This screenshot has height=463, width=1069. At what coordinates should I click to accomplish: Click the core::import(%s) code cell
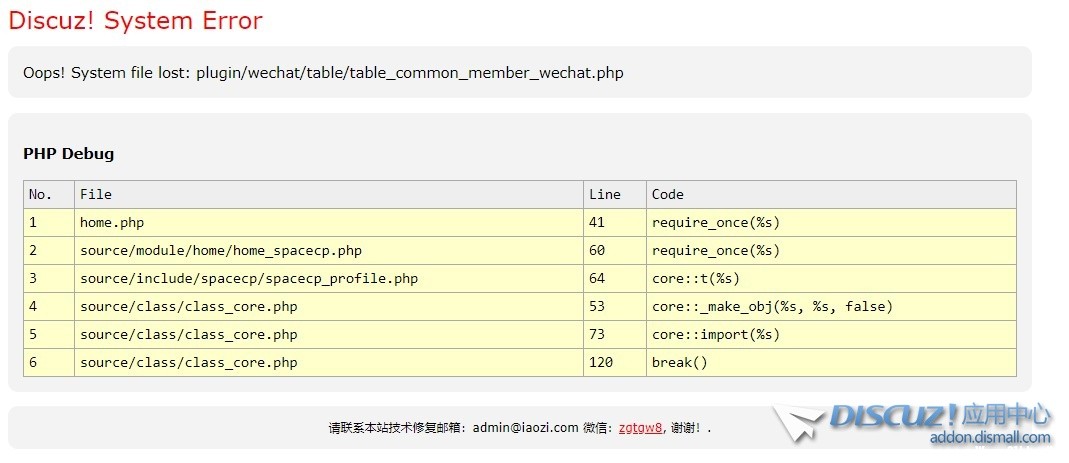click(715, 334)
